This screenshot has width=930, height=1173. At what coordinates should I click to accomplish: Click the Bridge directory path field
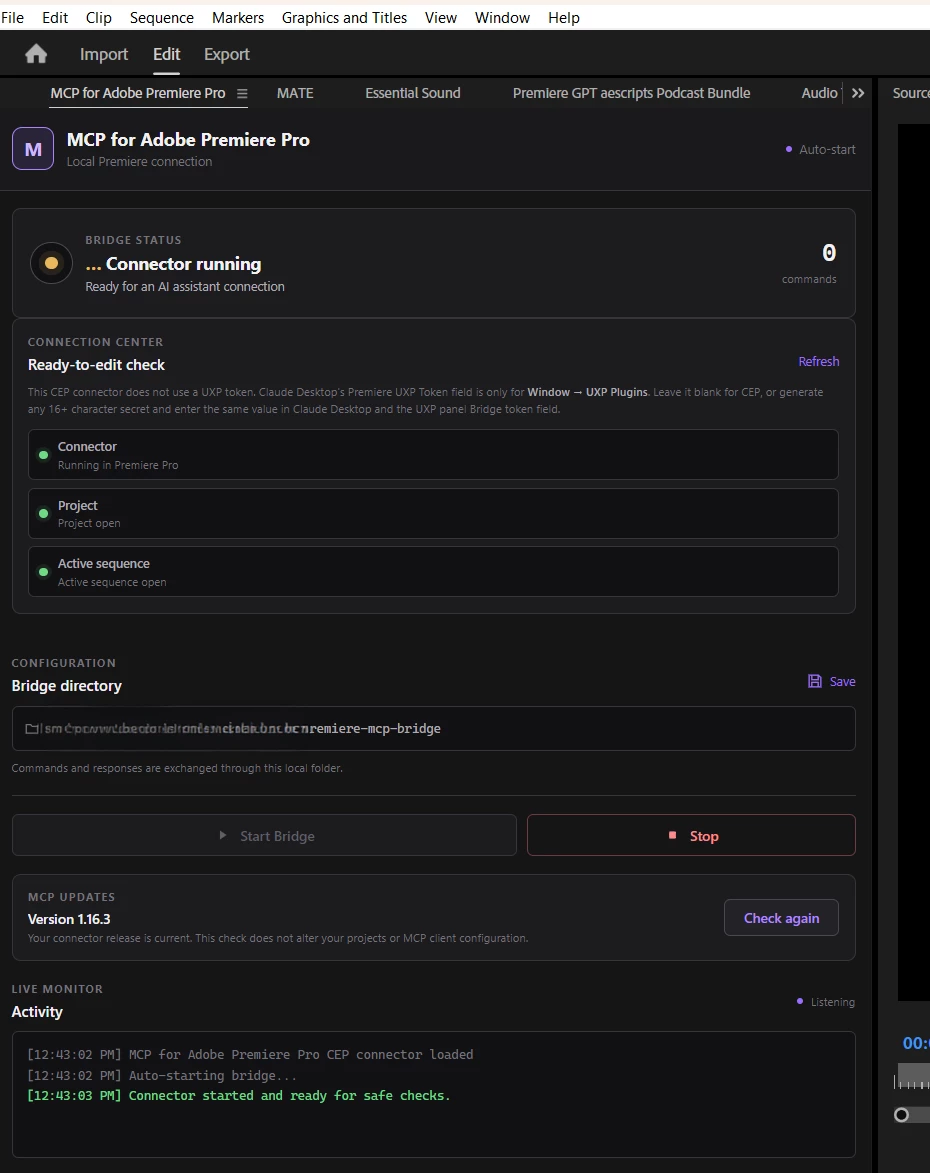pos(433,729)
